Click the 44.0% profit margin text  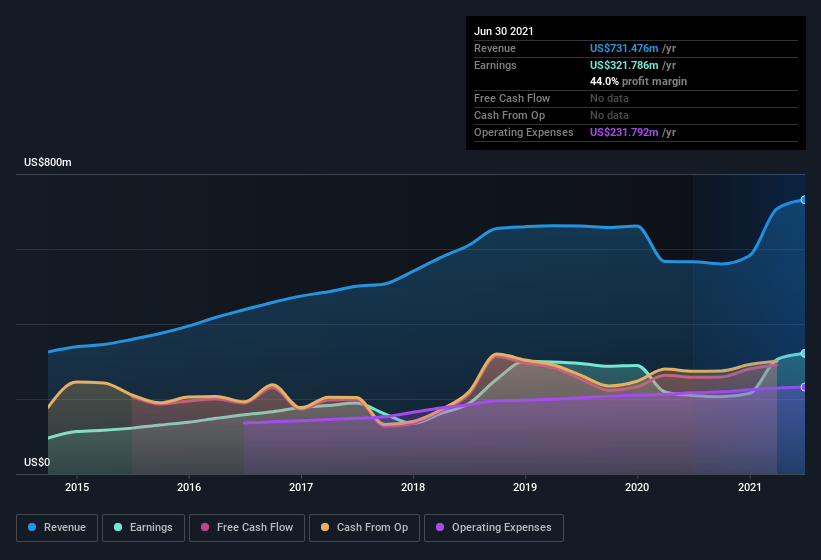[638, 82]
